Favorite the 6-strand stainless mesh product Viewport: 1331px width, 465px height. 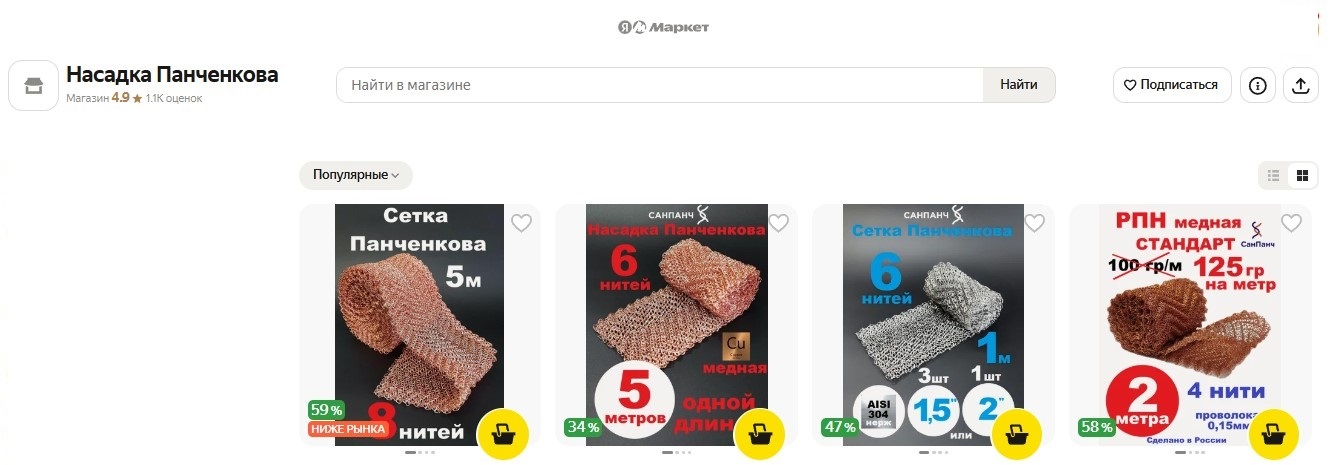click(x=1034, y=223)
